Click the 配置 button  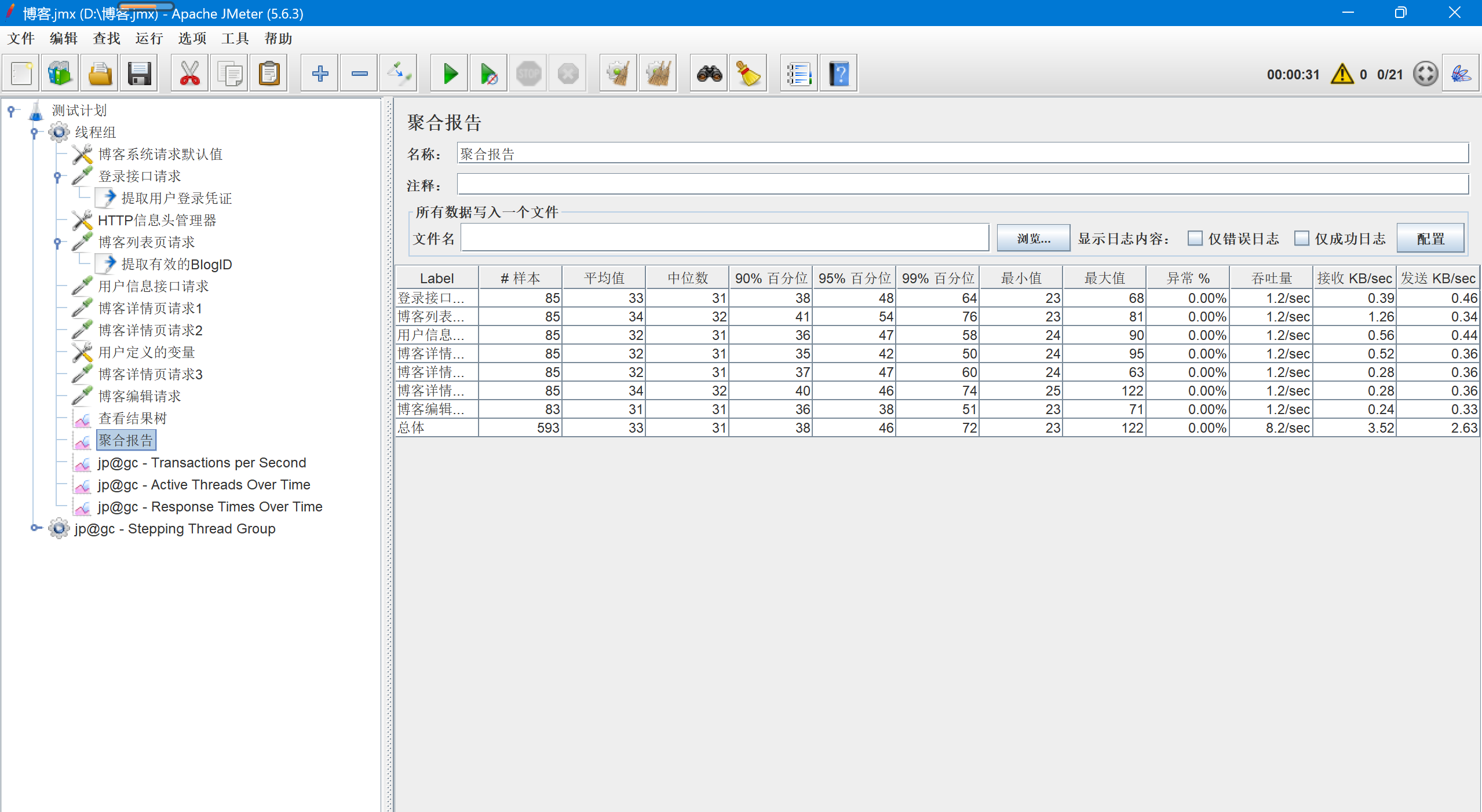[1430, 239]
